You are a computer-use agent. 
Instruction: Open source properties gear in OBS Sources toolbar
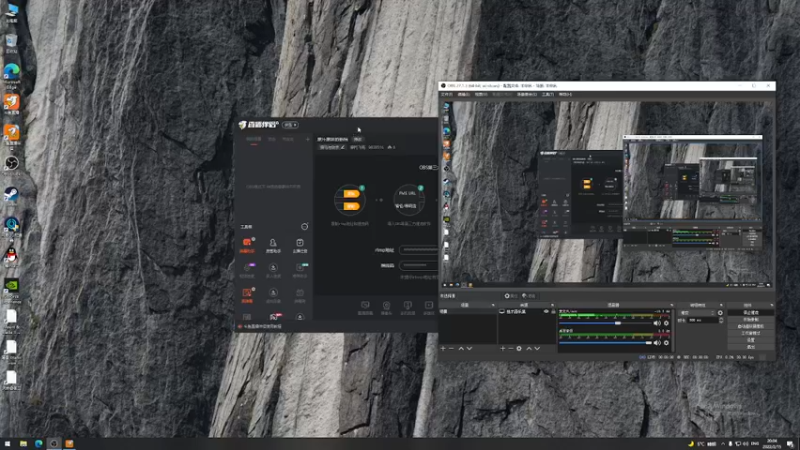[519, 348]
